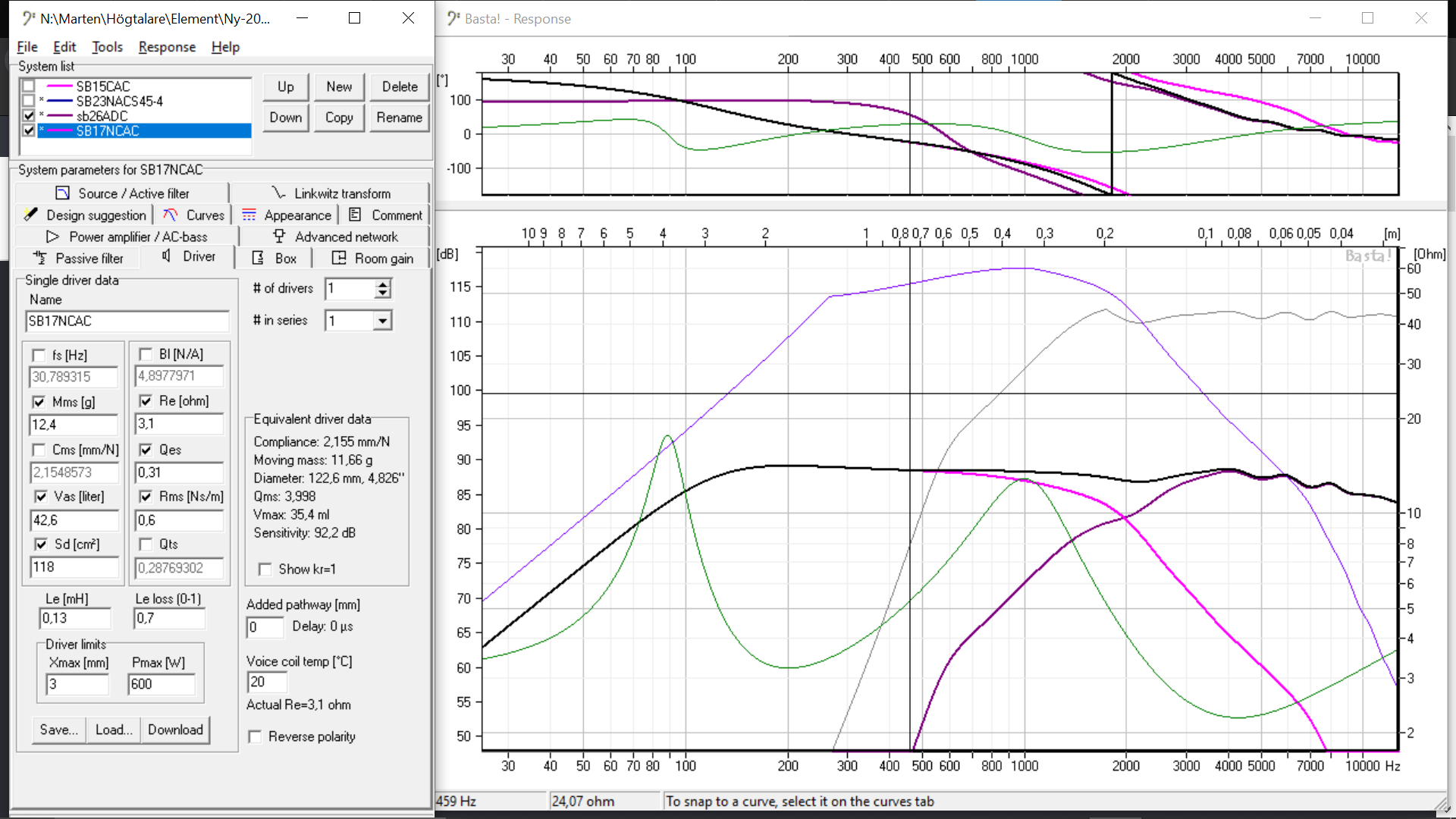1456x819 pixels.
Task: Click the Down button
Action: tap(286, 118)
